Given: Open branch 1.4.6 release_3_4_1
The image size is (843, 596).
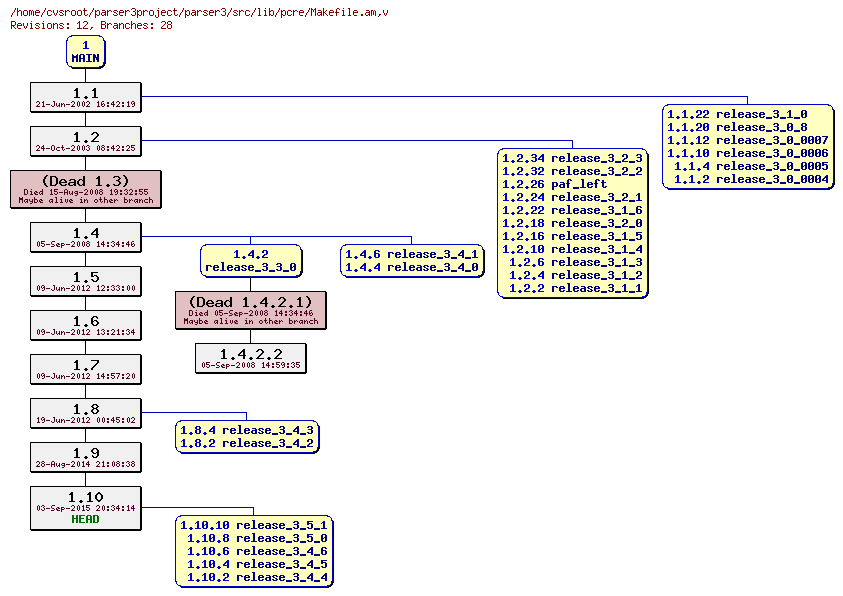Looking at the screenshot, I should 411,254.
